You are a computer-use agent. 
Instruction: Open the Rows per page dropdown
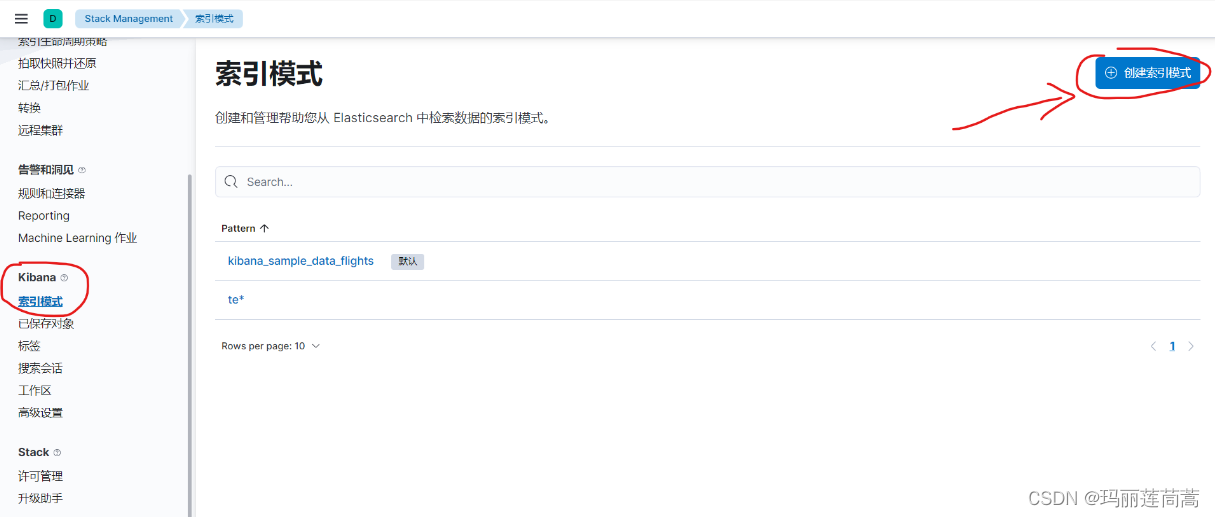point(271,346)
